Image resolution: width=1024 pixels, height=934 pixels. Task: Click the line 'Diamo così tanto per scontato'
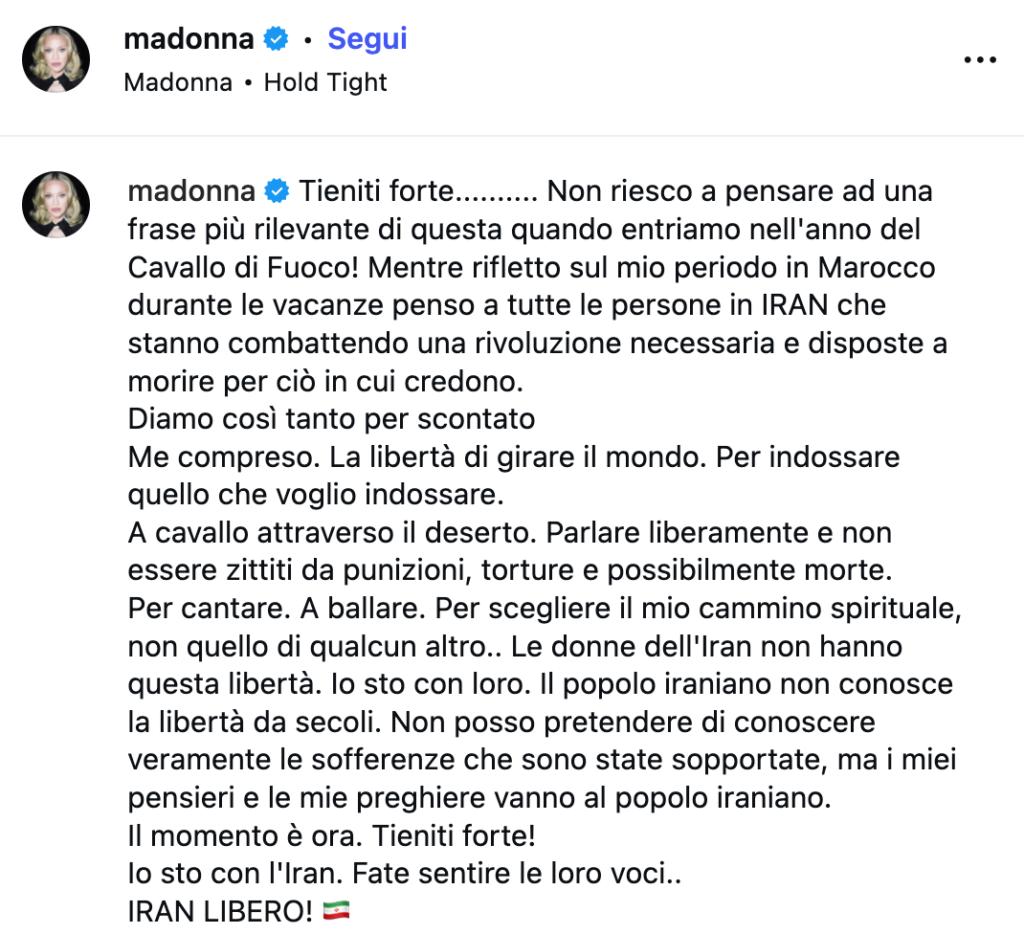coord(331,419)
